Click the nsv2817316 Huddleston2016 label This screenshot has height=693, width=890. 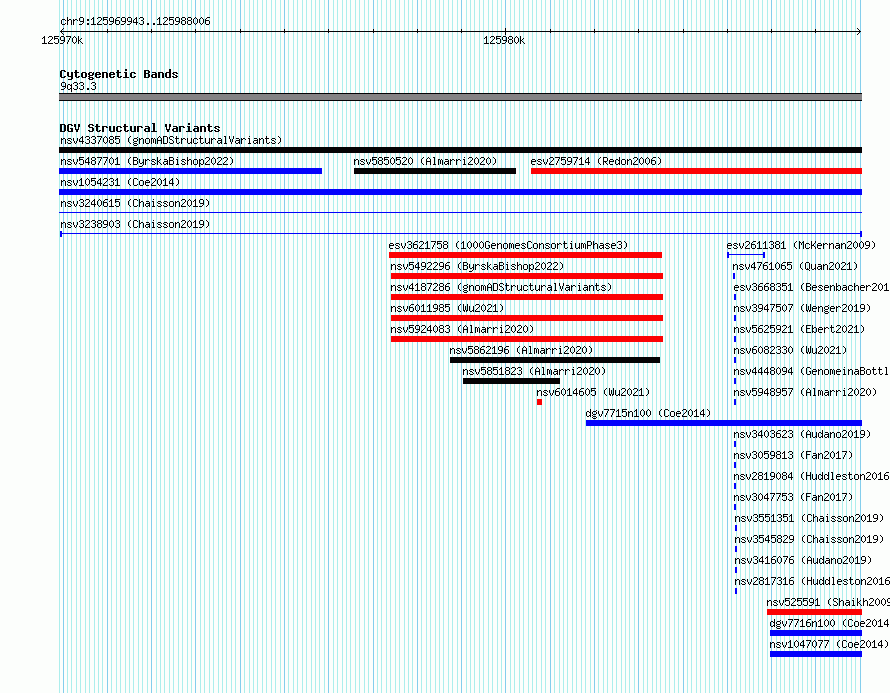812,581
